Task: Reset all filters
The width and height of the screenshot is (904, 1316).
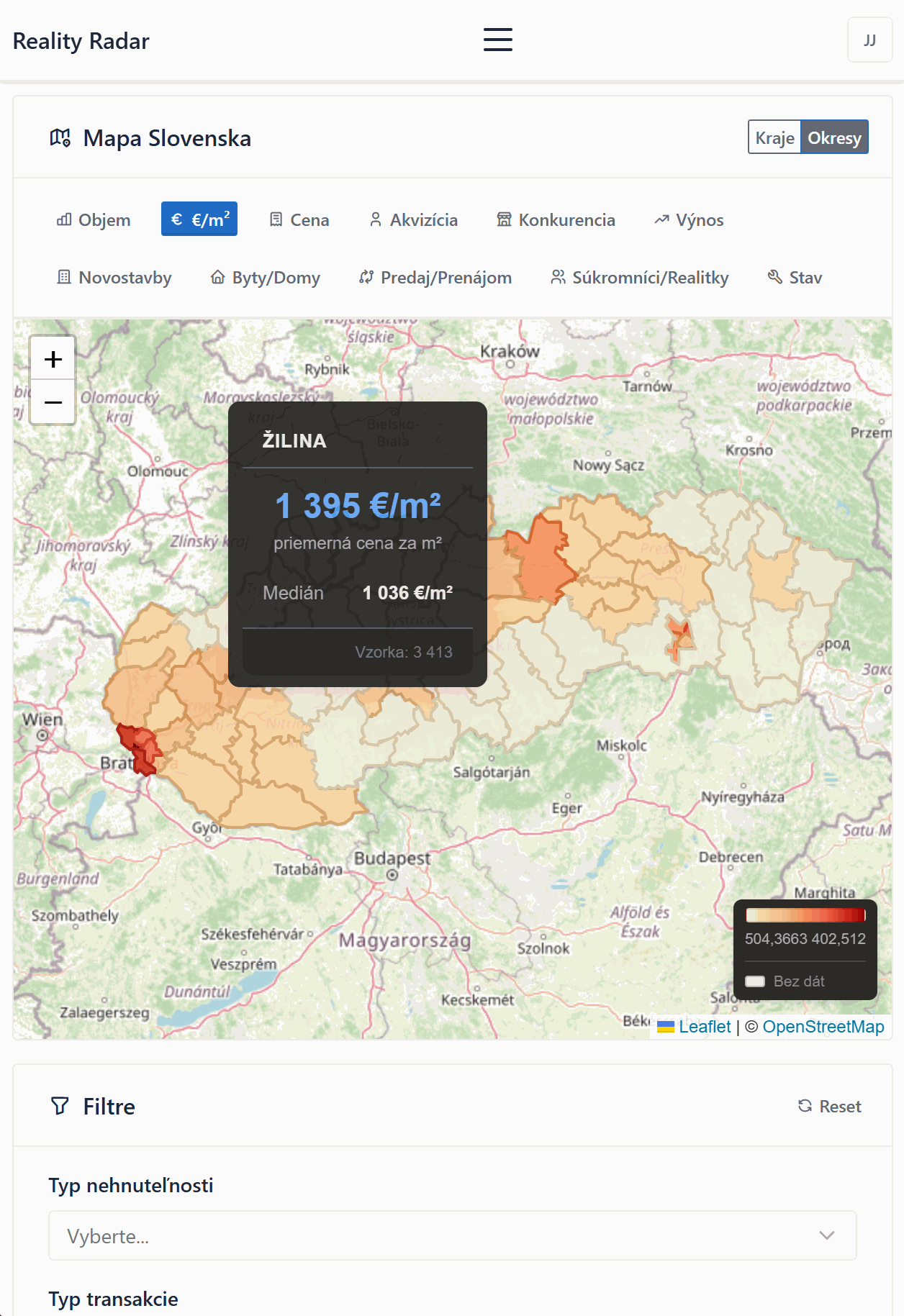Action: 829,1106
